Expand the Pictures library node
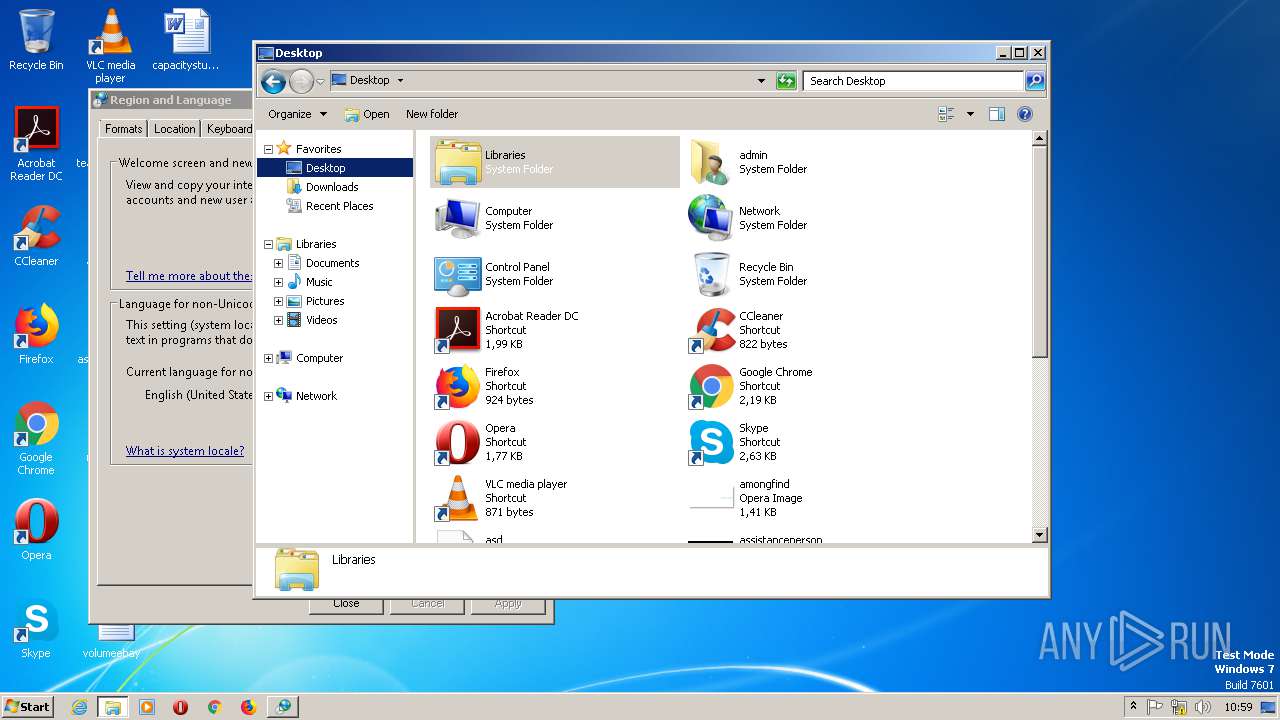 [278, 301]
